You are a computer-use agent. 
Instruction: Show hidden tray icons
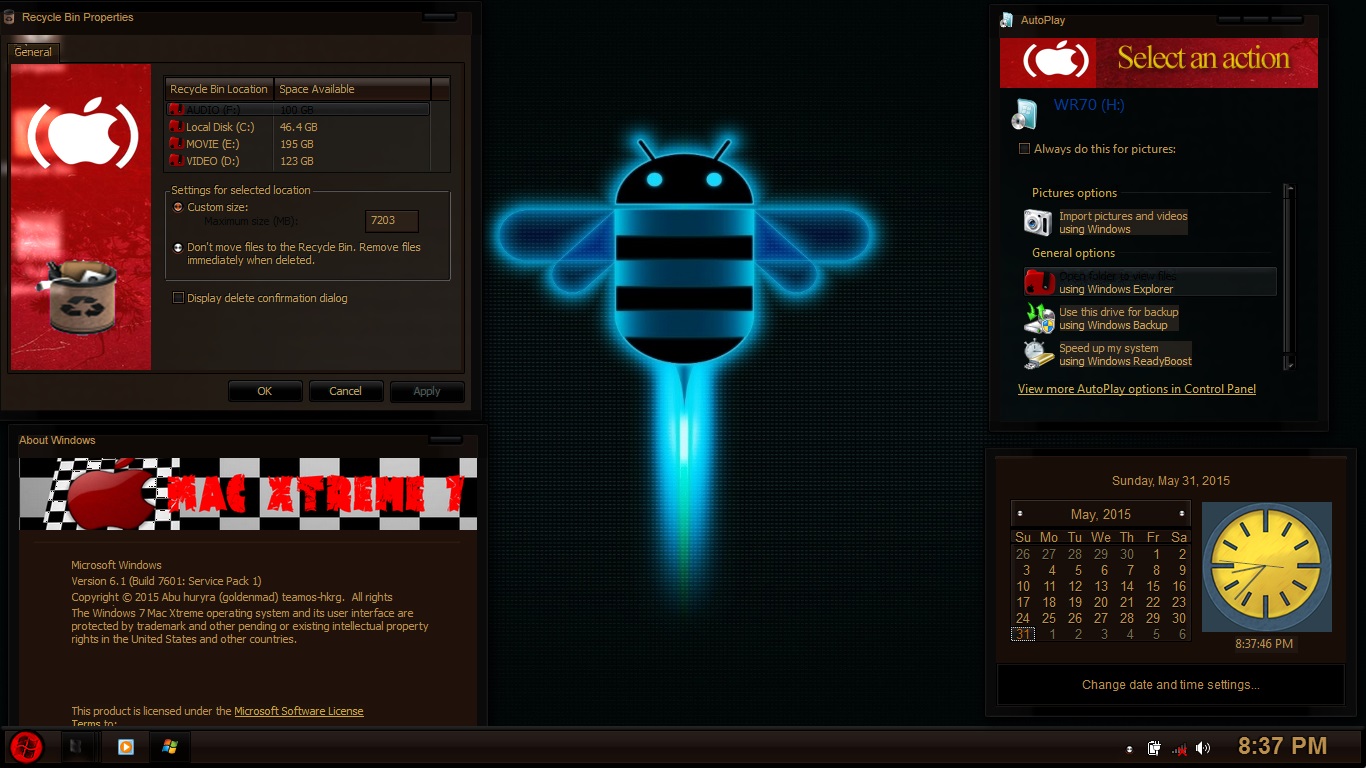(1130, 748)
